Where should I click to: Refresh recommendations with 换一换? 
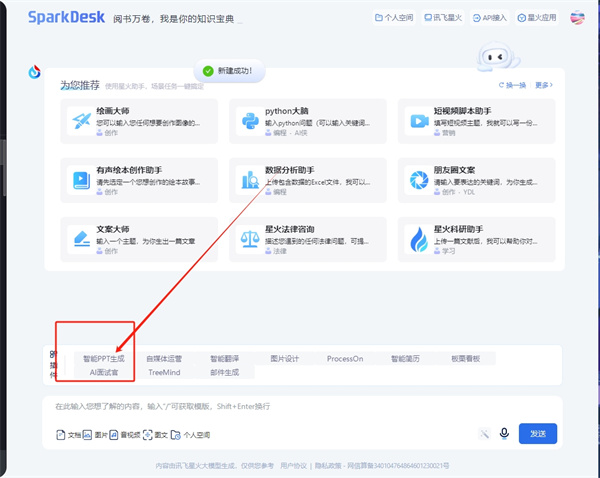click(512, 85)
